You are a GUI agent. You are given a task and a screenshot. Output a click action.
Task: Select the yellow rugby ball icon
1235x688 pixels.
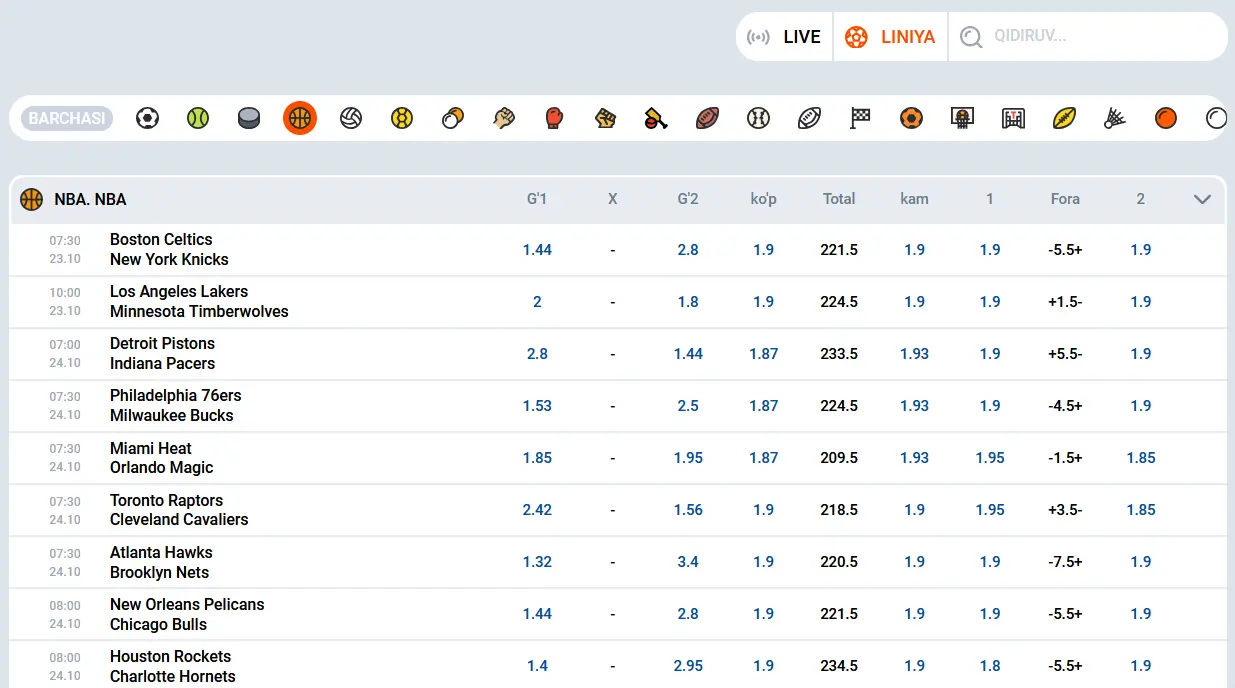pyautogui.click(x=1064, y=118)
